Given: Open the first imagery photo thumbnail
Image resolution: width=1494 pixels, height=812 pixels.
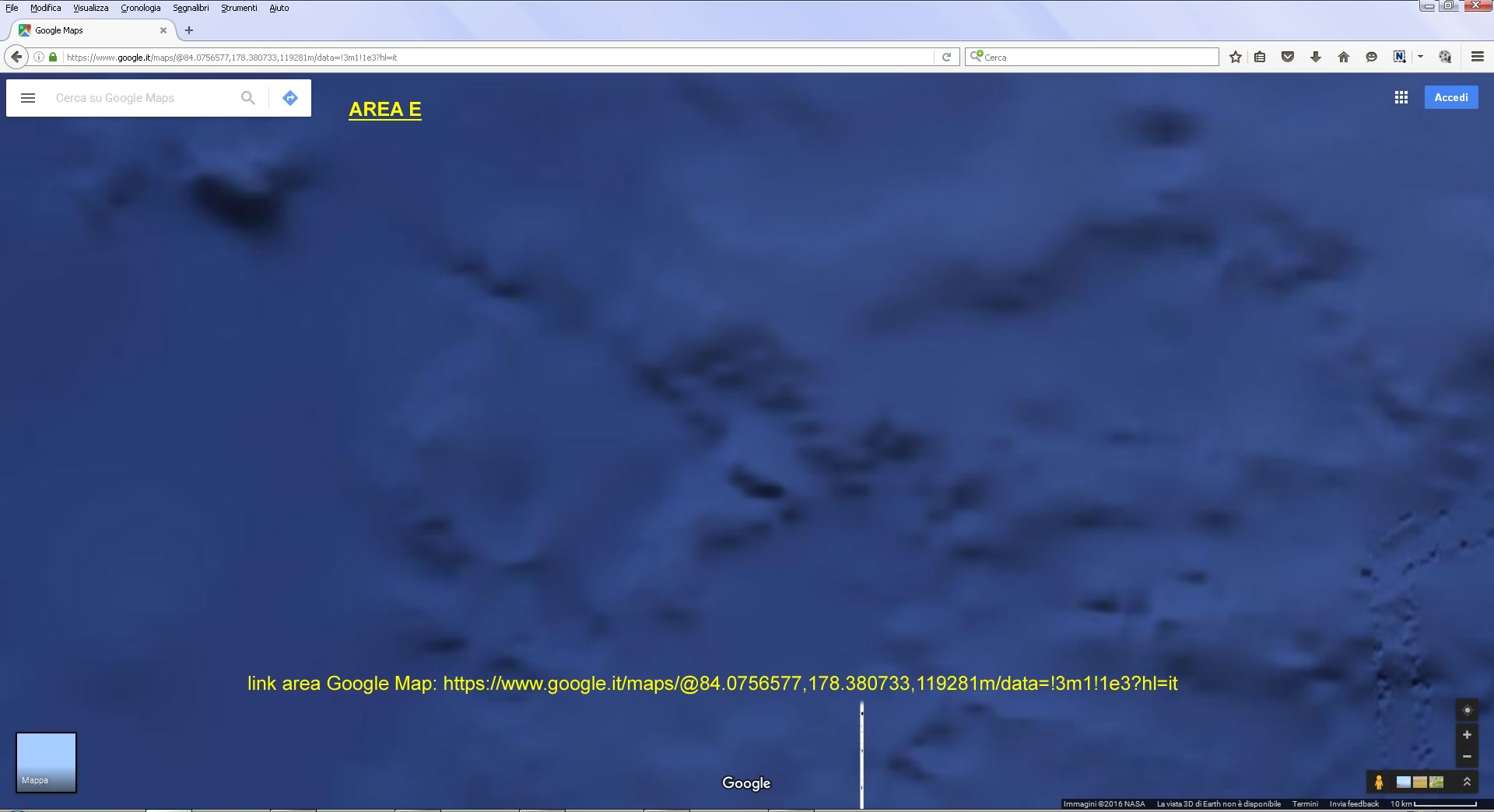Looking at the screenshot, I should (1404, 782).
